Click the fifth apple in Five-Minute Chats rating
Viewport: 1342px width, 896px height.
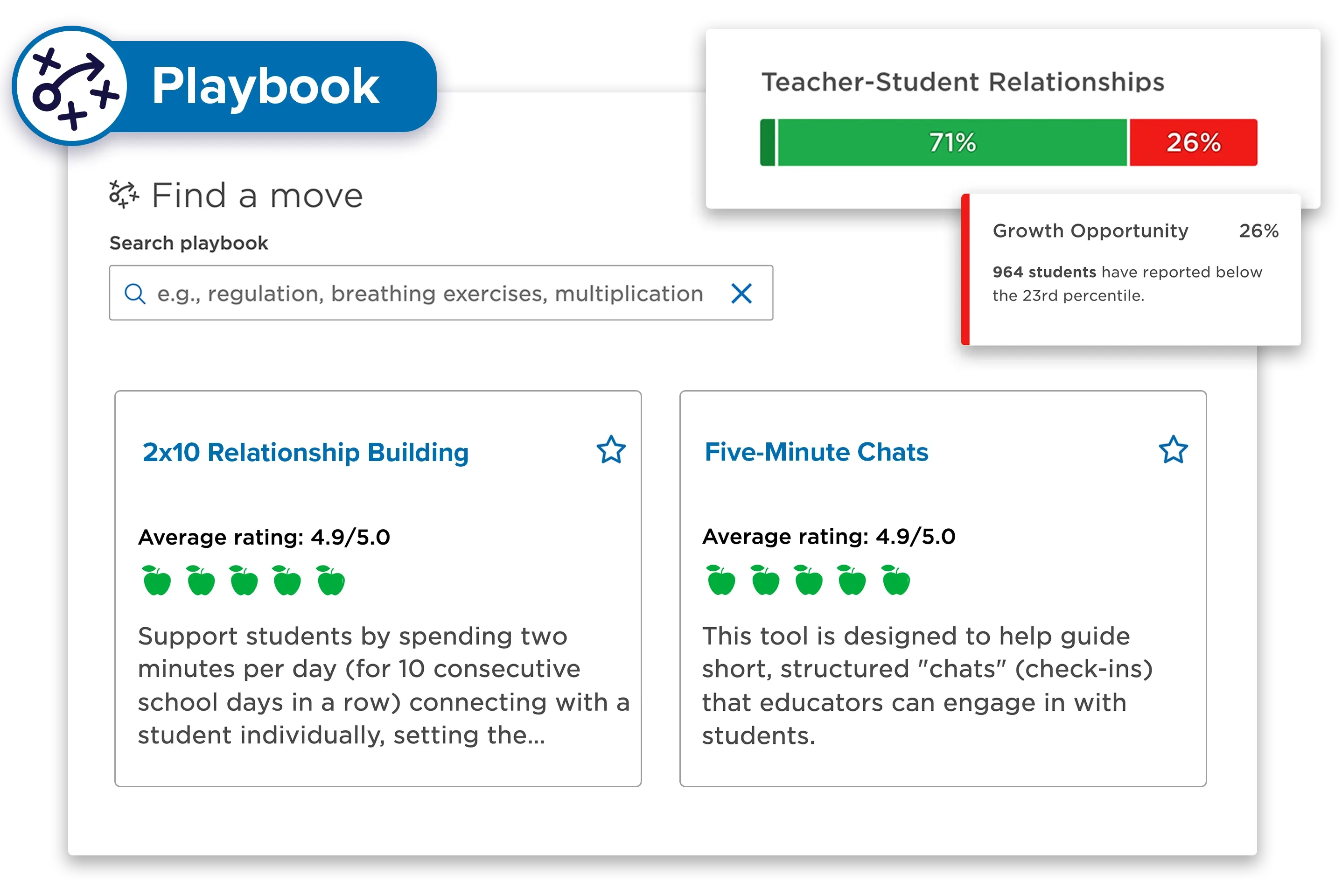pyautogui.click(x=895, y=581)
